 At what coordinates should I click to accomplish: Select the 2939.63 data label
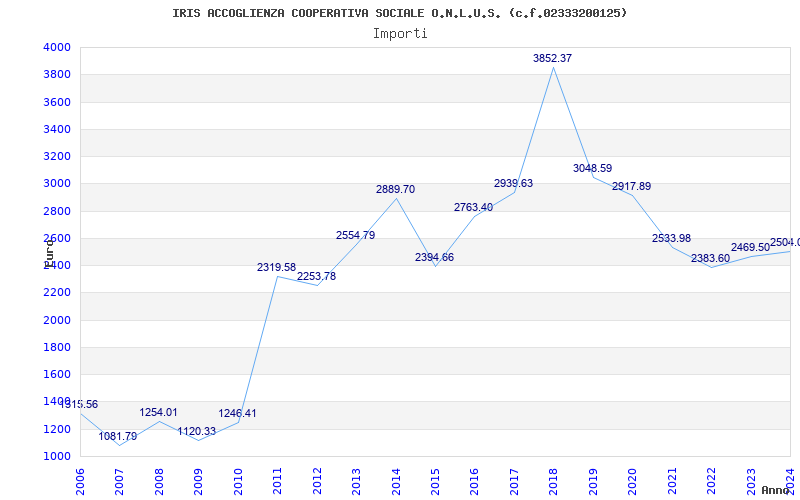click(513, 183)
